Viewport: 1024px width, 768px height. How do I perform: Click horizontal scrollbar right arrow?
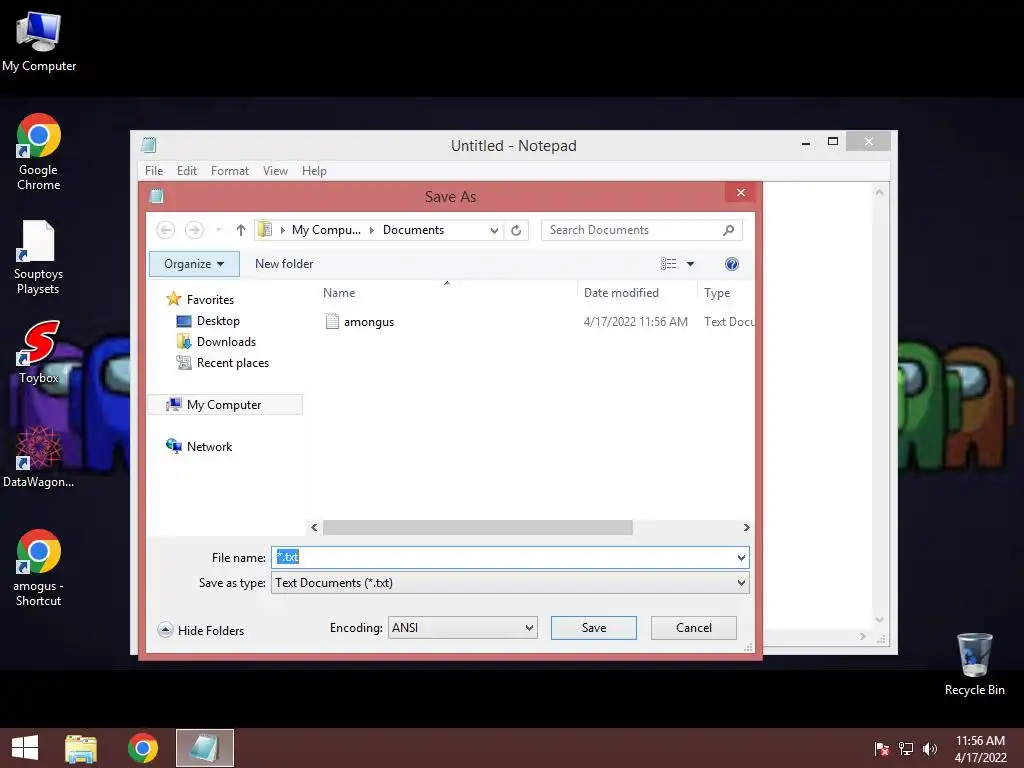coord(746,527)
